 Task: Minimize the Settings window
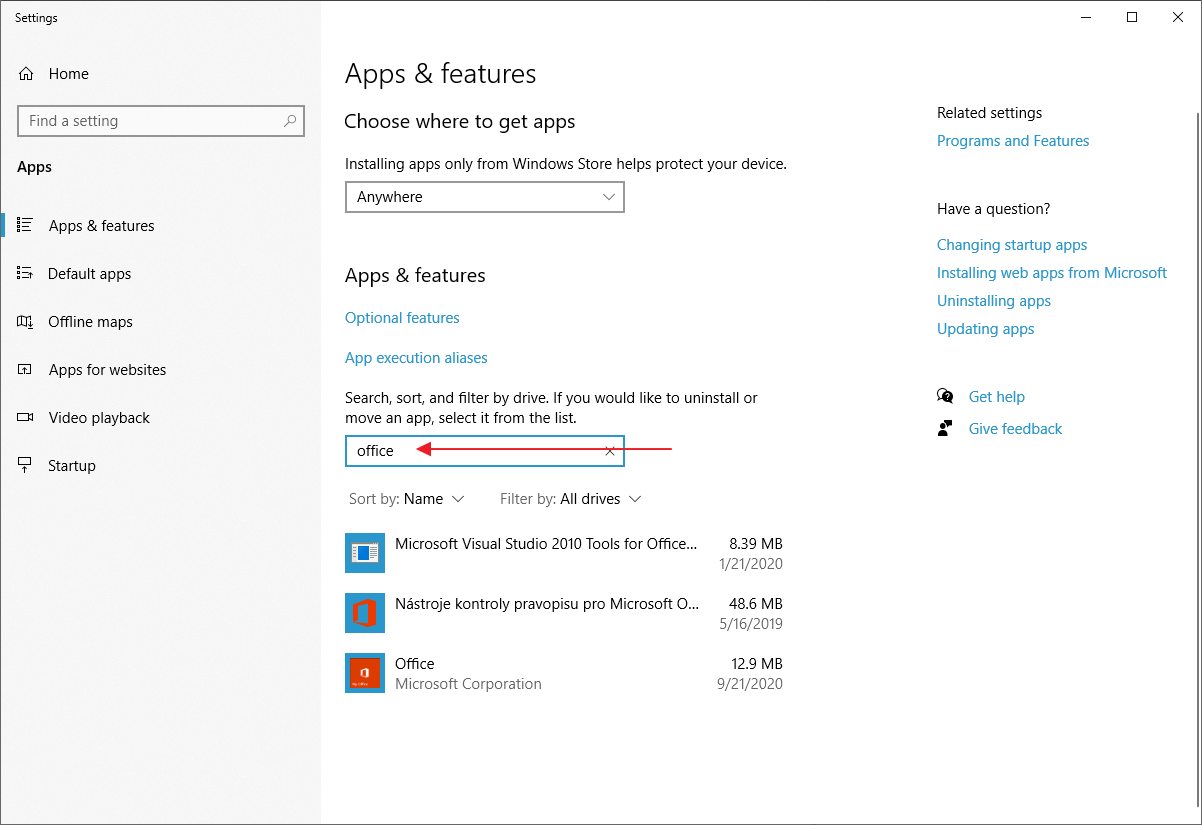[x=1086, y=17]
